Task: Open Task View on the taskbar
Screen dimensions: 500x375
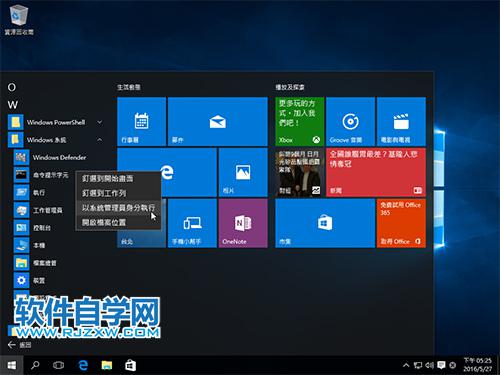Action: coord(58,365)
